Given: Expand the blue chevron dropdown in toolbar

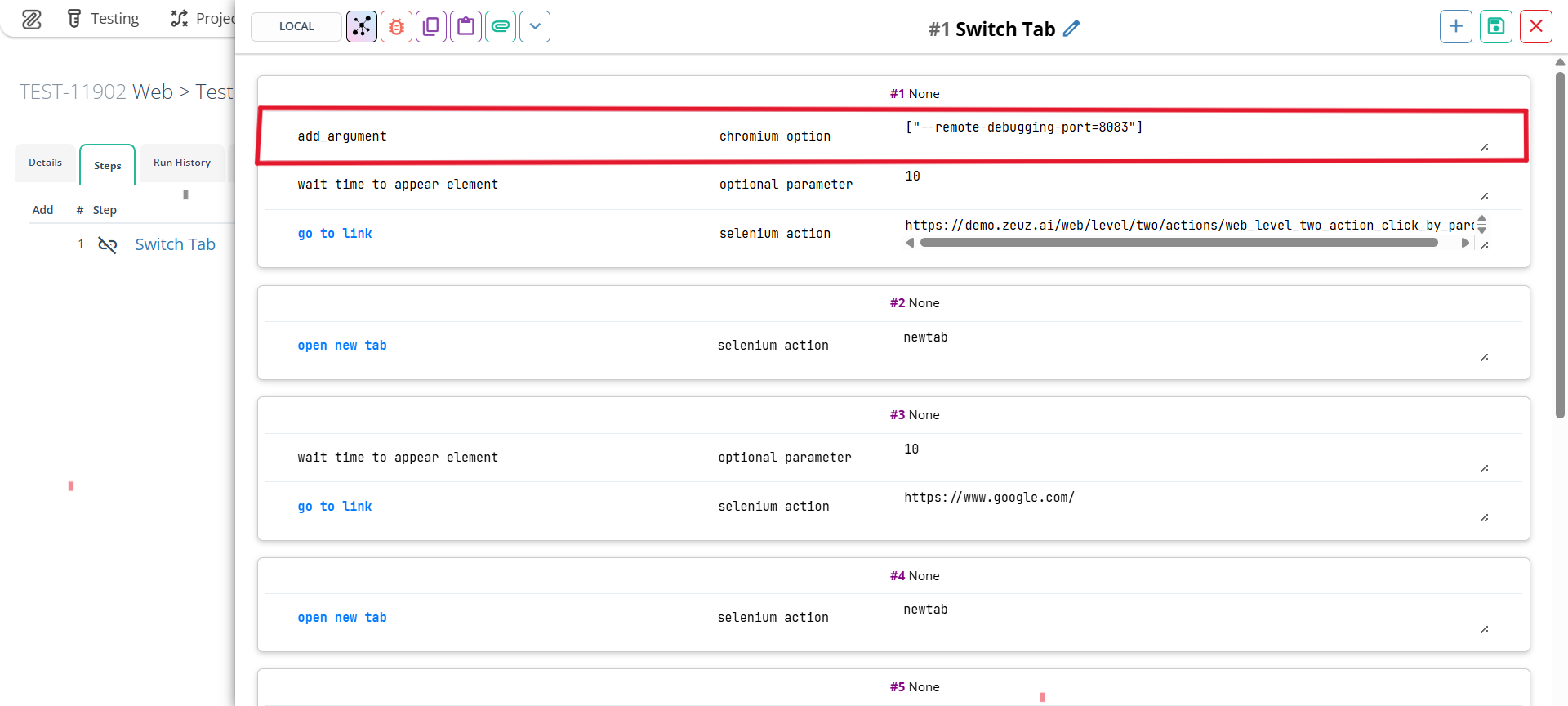Looking at the screenshot, I should pyautogui.click(x=535, y=26).
